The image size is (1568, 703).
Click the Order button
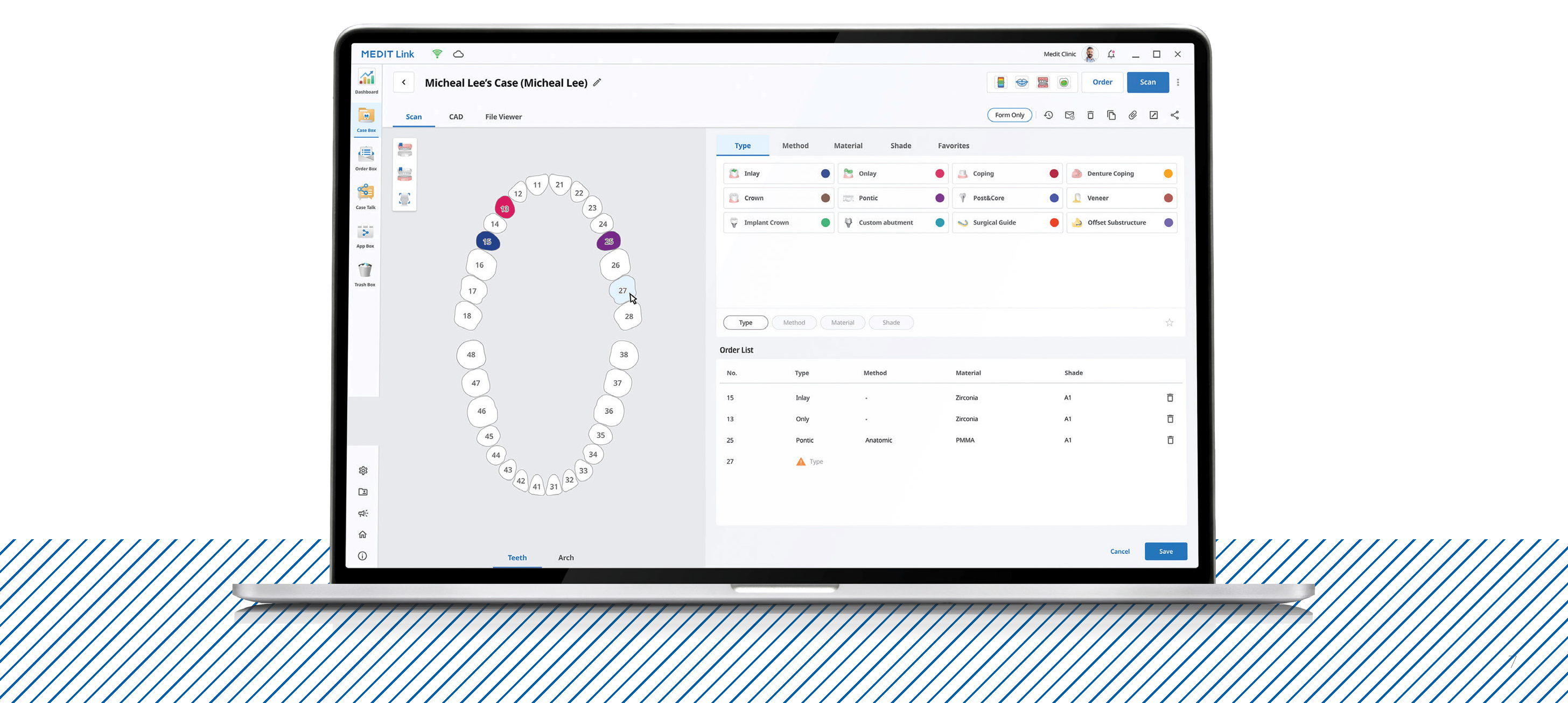point(1102,82)
